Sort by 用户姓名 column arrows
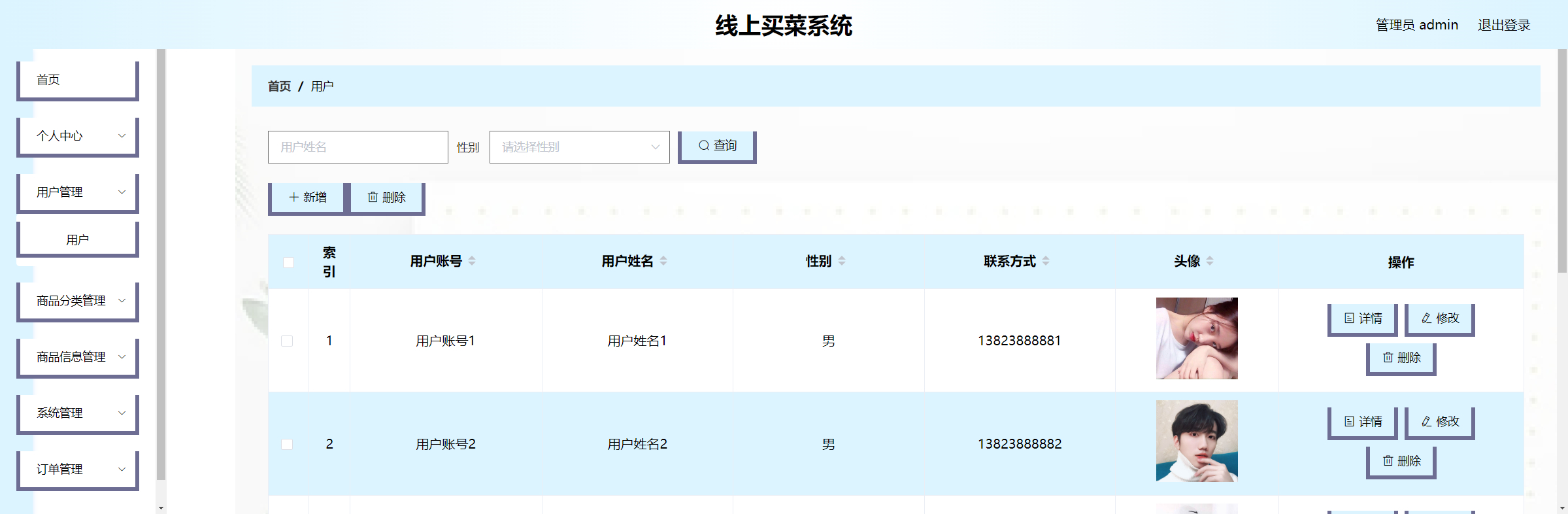 click(x=663, y=261)
